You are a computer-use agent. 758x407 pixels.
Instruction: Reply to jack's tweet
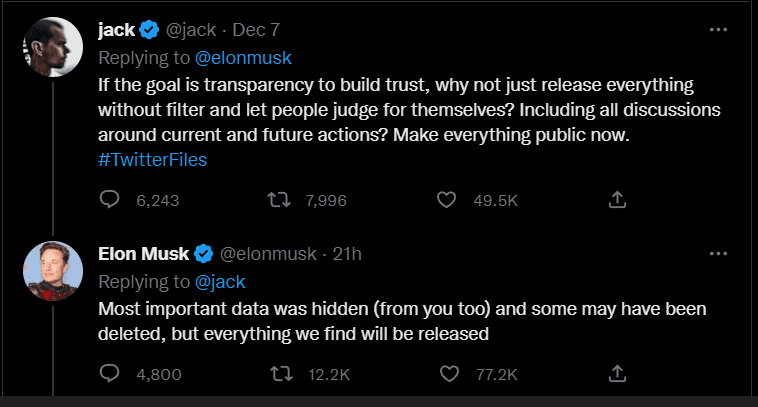click(x=111, y=200)
